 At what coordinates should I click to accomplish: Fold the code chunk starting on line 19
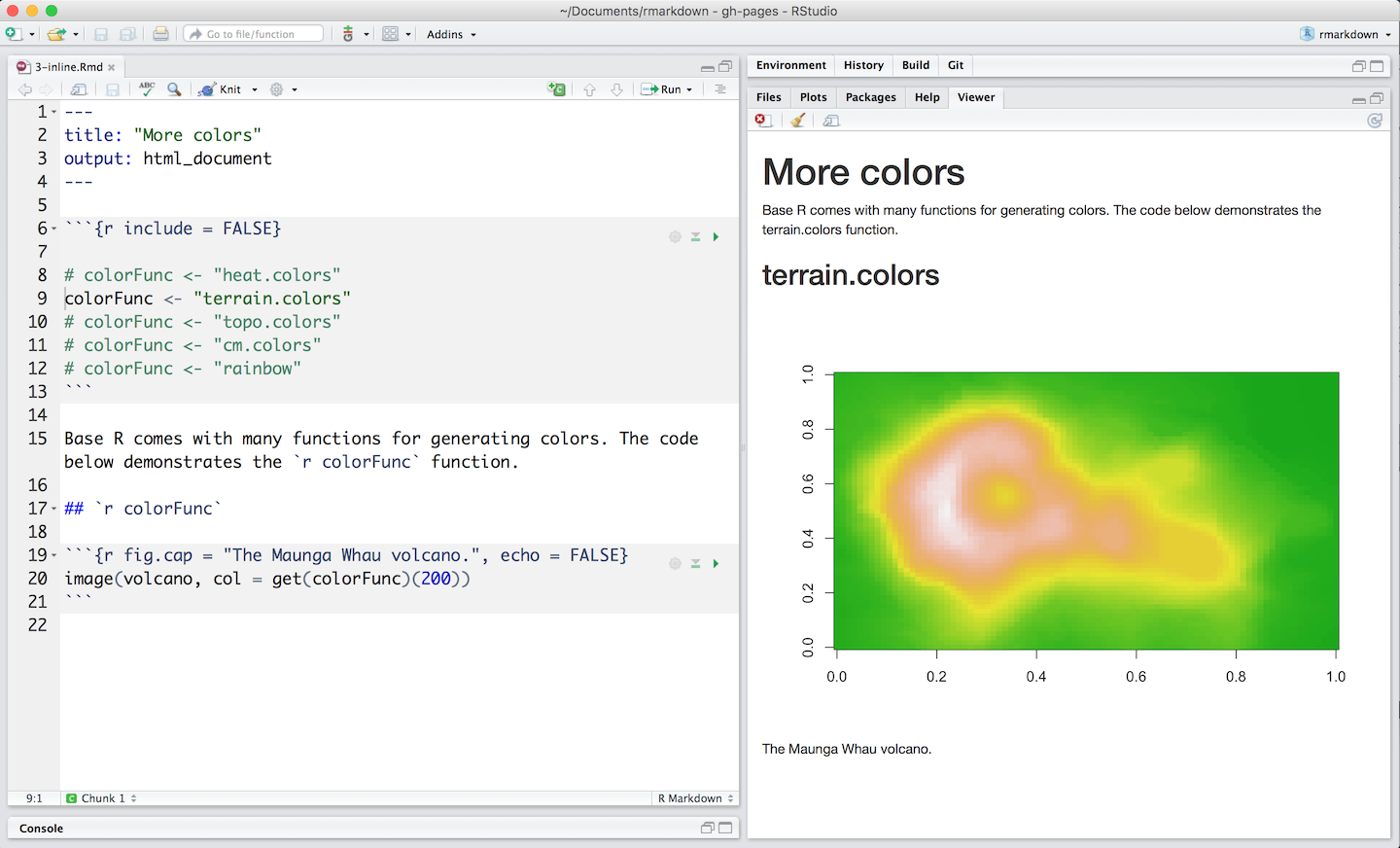coord(53,555)
